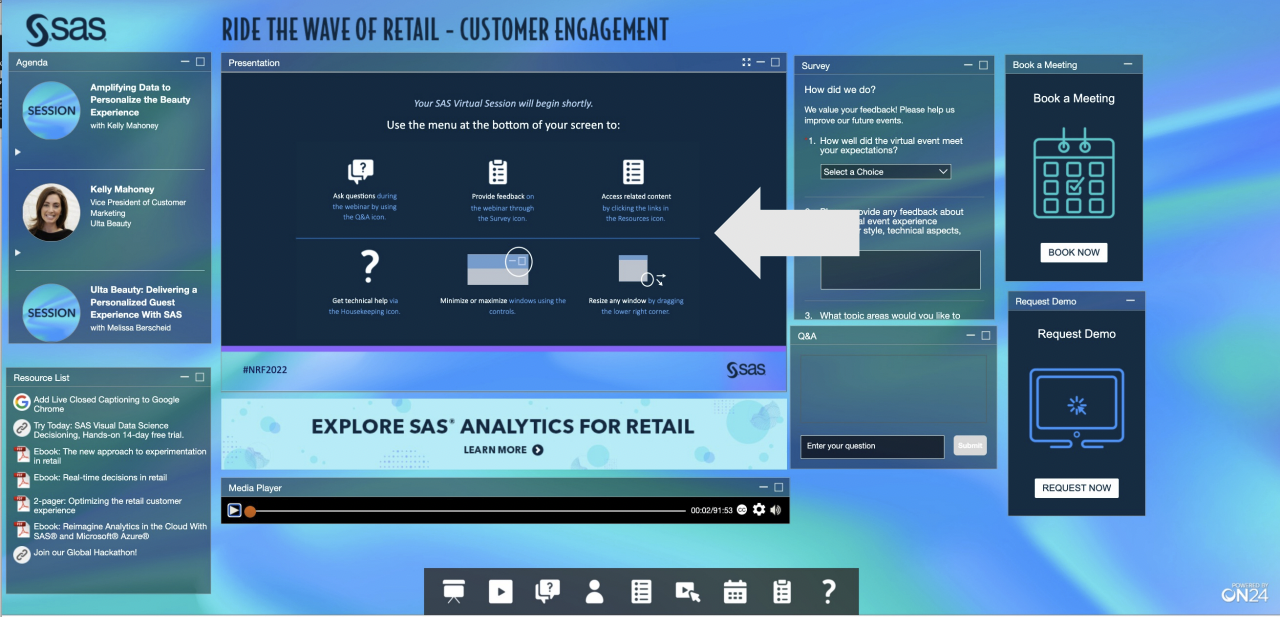Open Try Today SAS Visual Data Science trial

click(x=109, y=430)
